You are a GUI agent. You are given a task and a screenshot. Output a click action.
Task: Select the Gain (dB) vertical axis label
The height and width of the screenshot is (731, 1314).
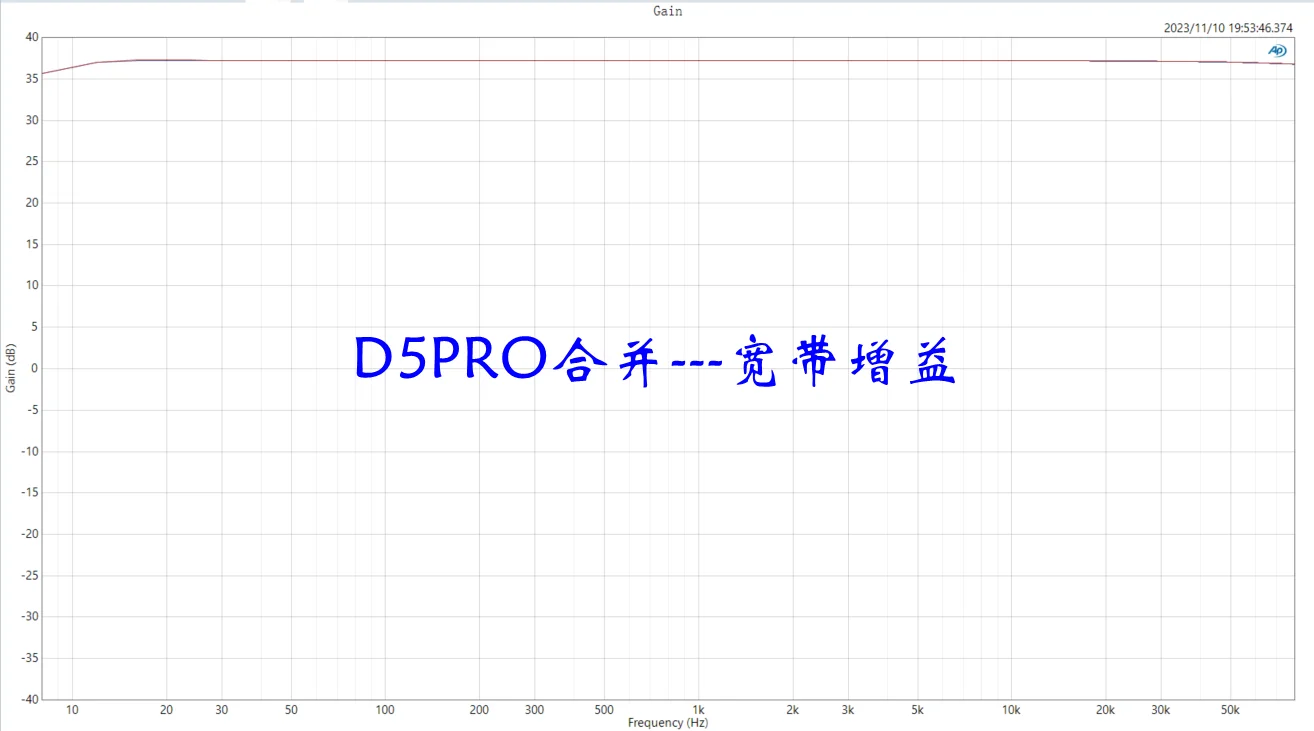coord(11,368)
